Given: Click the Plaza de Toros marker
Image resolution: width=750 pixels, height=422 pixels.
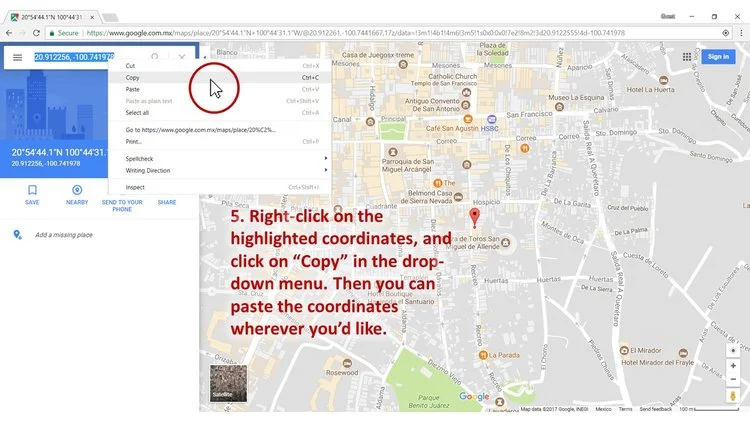Looking at the screenshot, I should pos(505,242).
